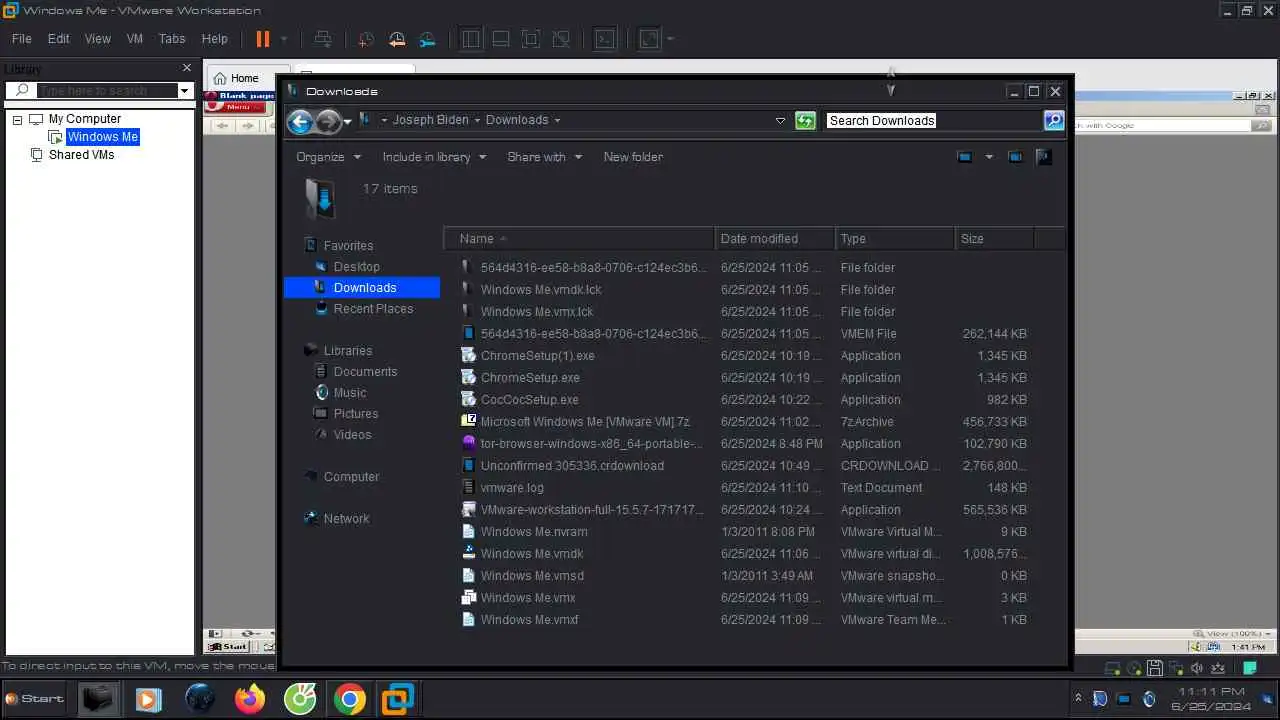Open the Music library
The image size is (1280, 720).
point(350,393)
